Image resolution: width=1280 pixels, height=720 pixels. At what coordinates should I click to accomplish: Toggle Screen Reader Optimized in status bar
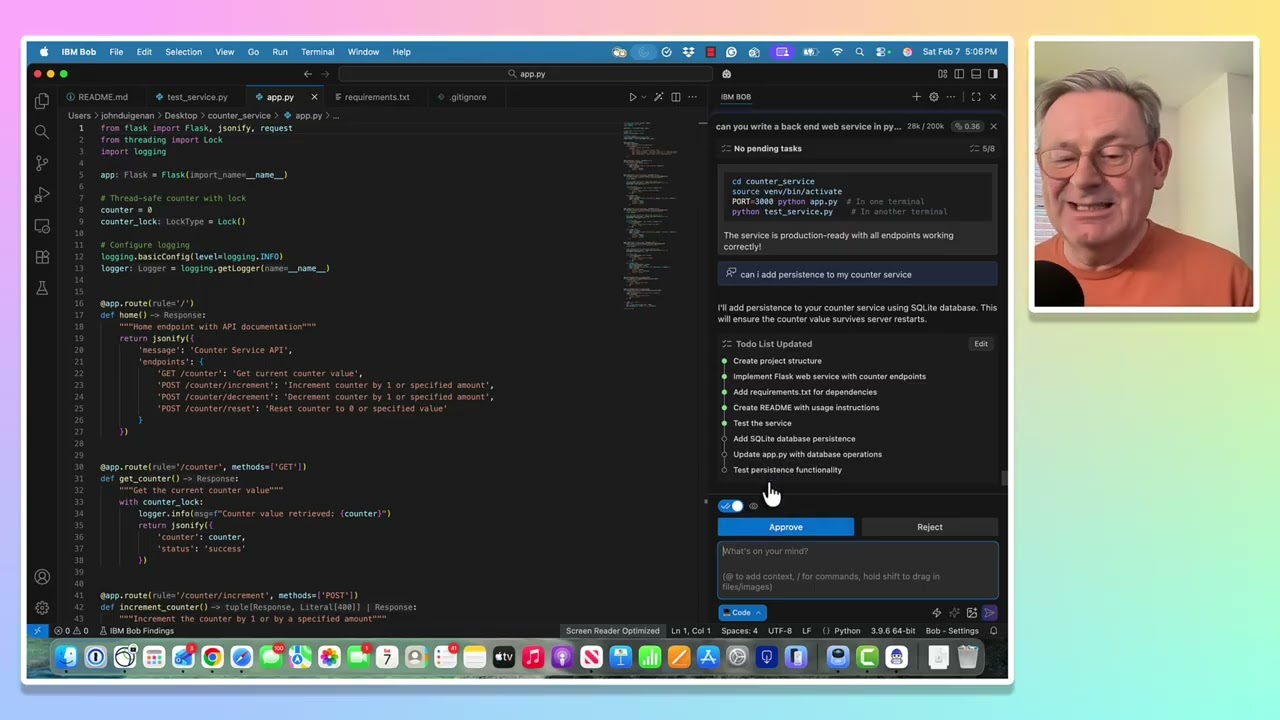tap(612, 631)
